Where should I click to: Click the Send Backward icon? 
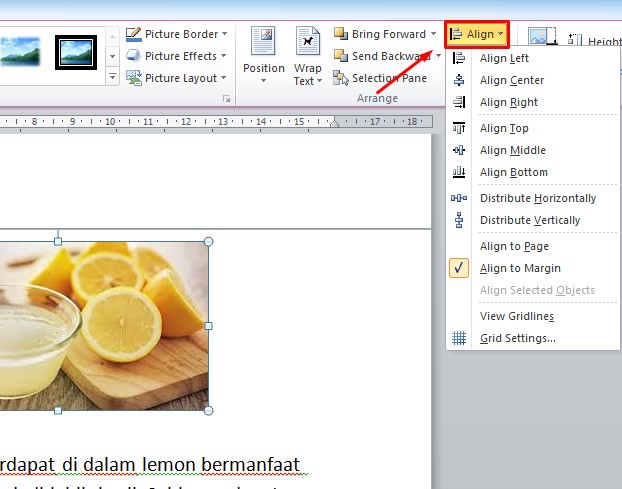(341, 56)
